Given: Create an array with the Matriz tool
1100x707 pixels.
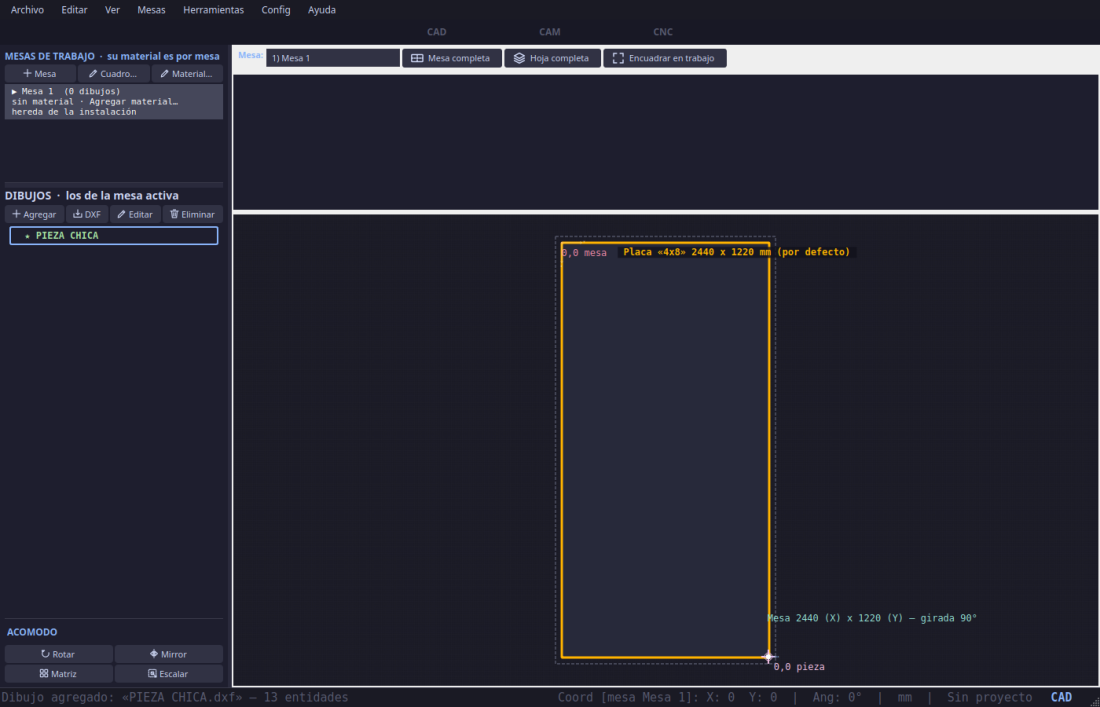Looking at the screenshot, I should coord(59,674).
